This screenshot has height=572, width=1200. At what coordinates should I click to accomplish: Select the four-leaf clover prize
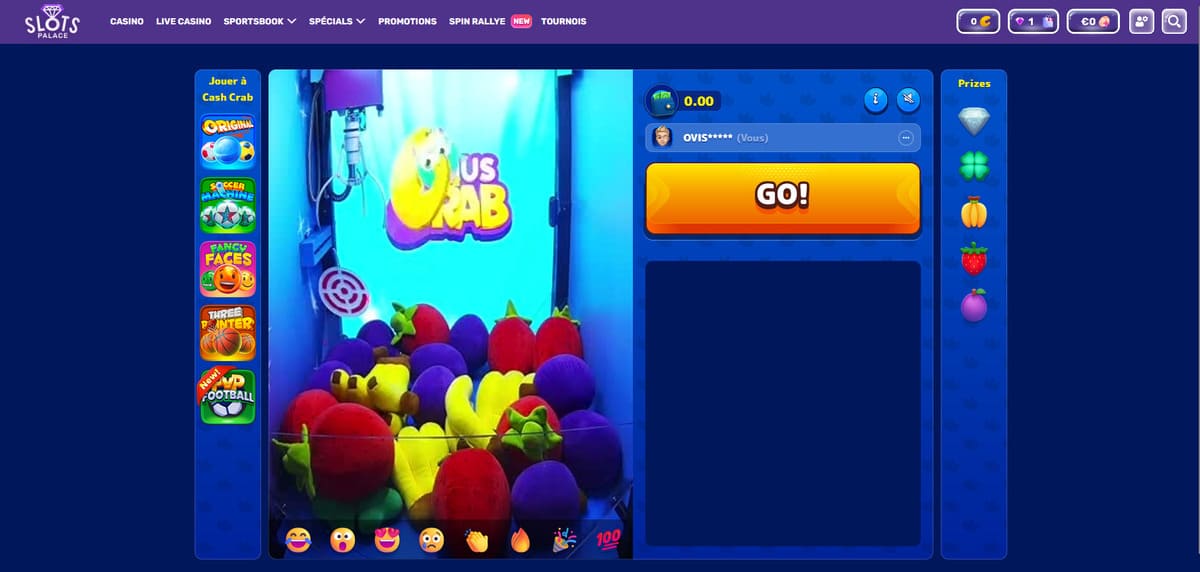pyautogui.click(x=974, y=166)
